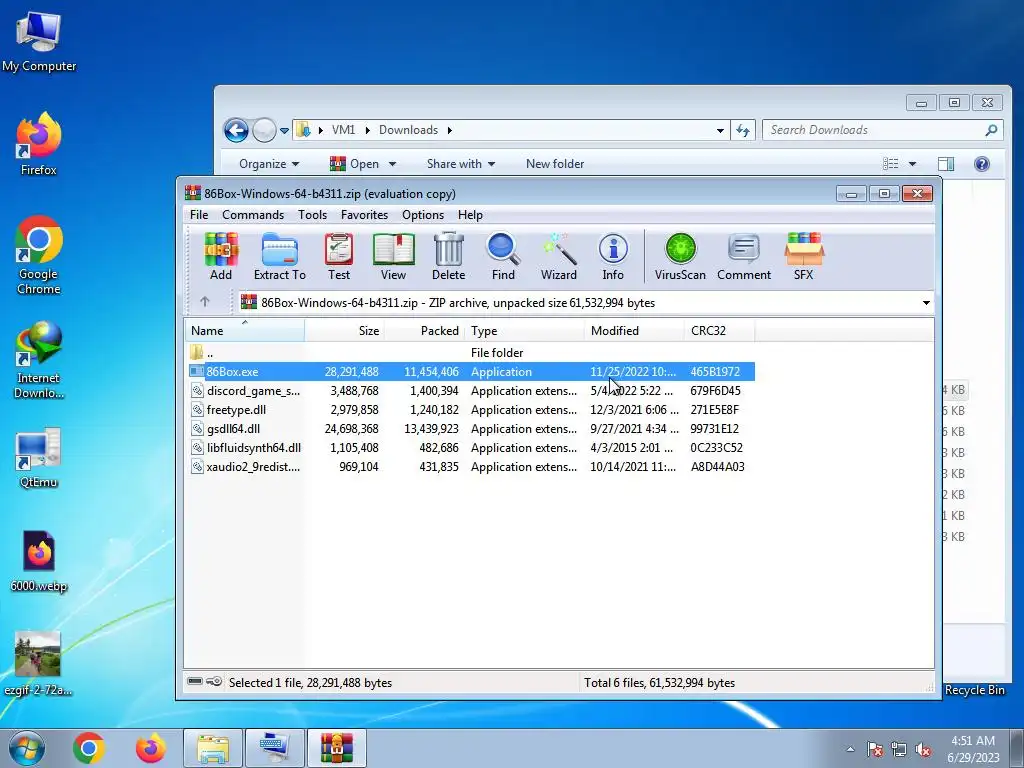Screen dimensions: 1024x768
Task: Sort by the Size column header
Action: (344, 330)
